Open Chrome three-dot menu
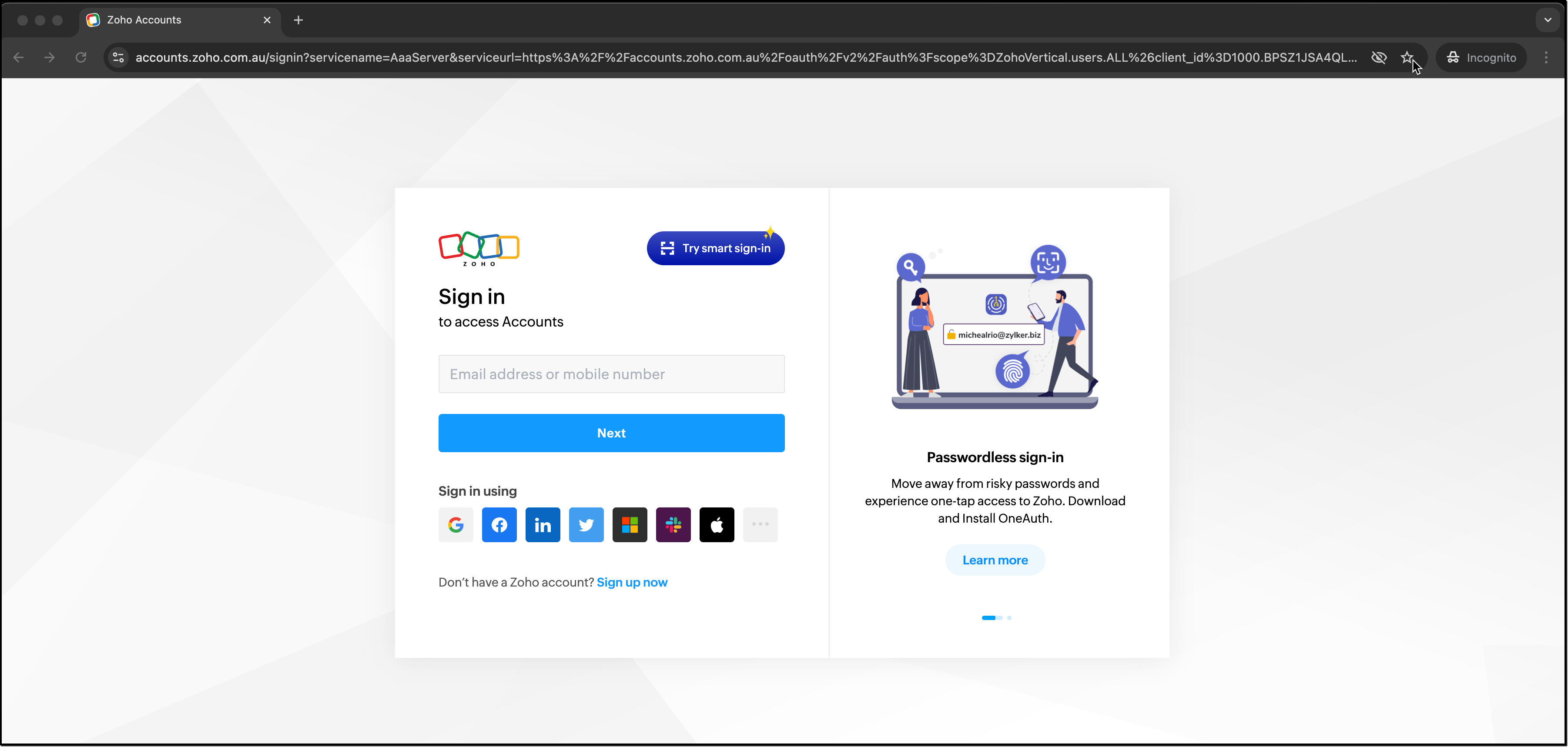1568x747 pixels. pos(1546,57)
